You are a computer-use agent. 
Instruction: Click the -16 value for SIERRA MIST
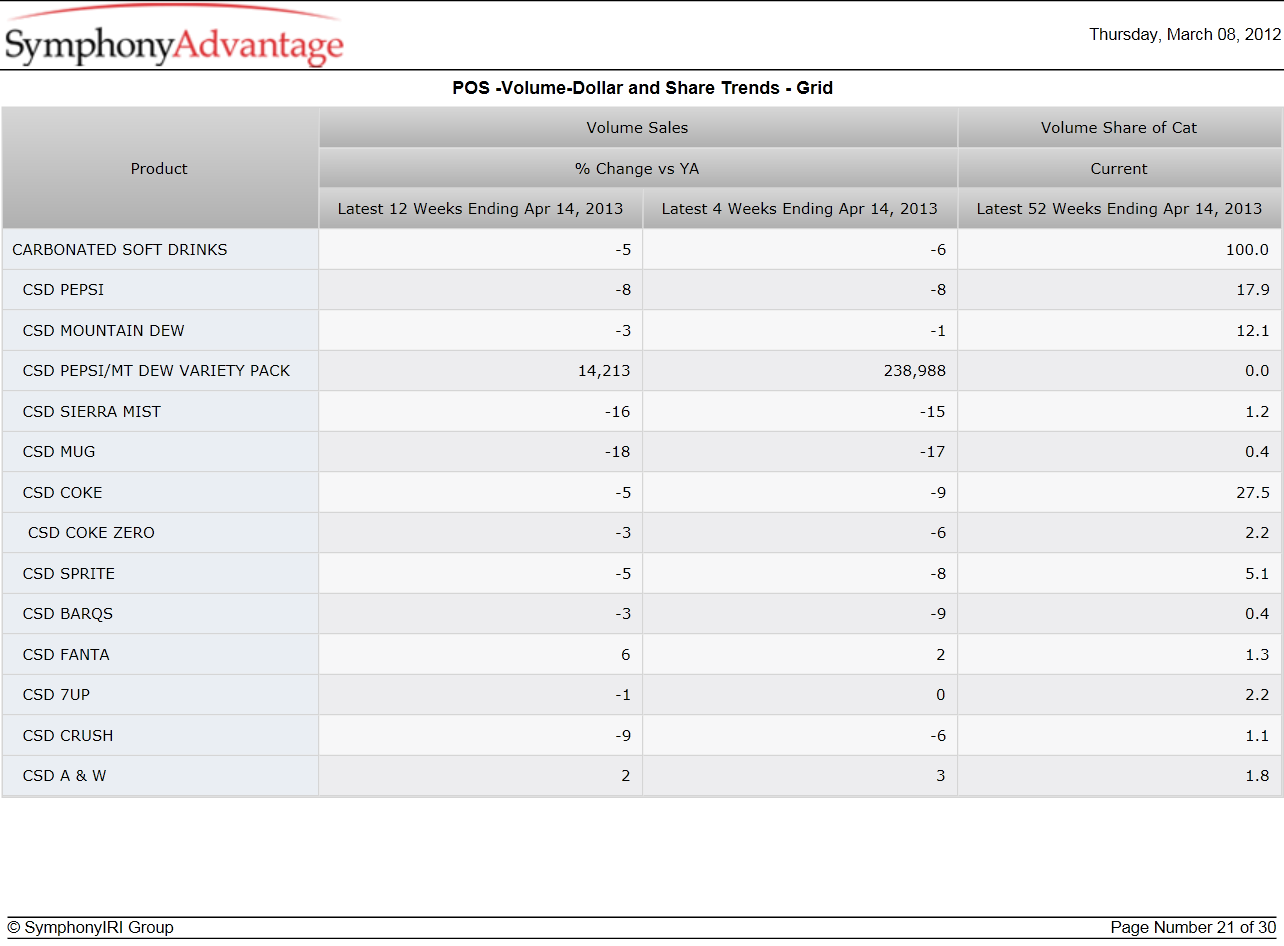[x=618, y=411]
